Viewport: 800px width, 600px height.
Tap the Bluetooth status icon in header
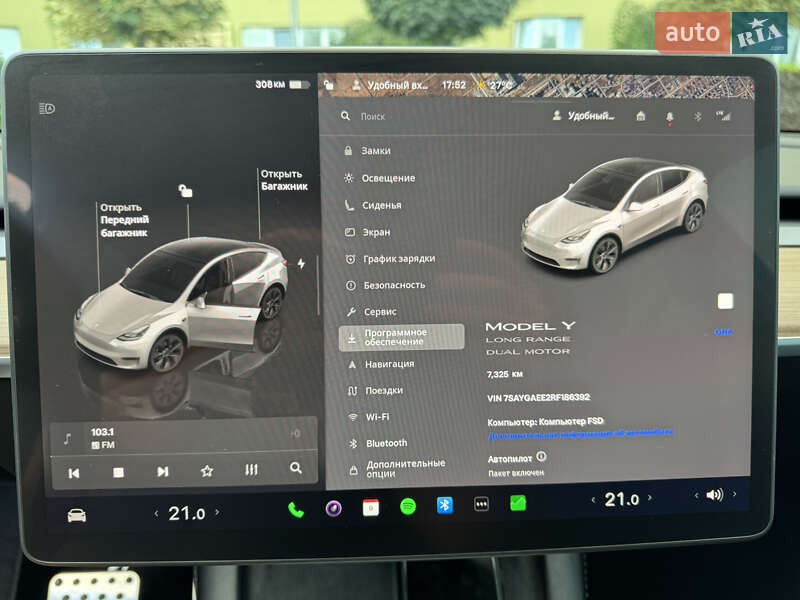pyautogui.click(x=697, y=117)
